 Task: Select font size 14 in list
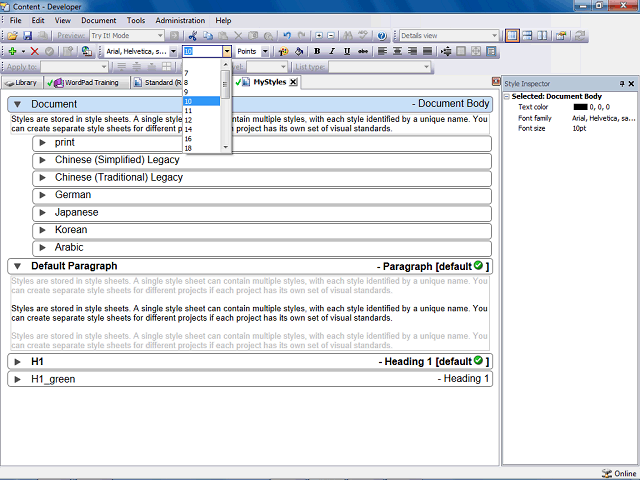[x=202, y=129]
